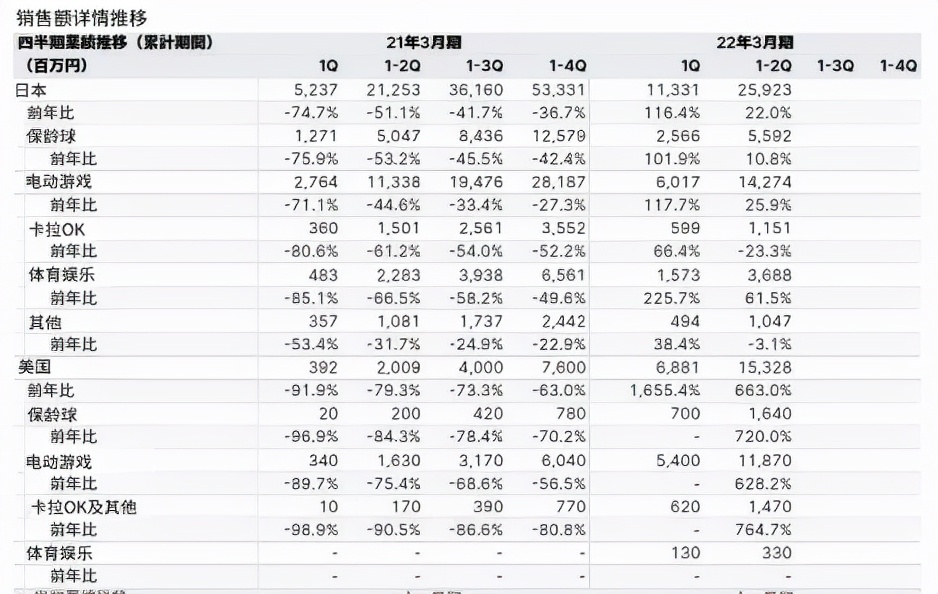
Task: Click the 其他 row label under 日本
Action: pos(42,321)
